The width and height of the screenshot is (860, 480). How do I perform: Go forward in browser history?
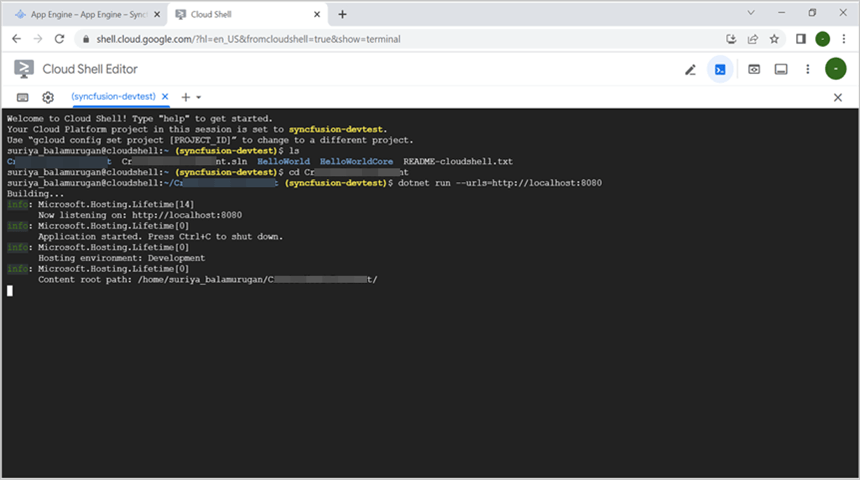coord(38,39)
